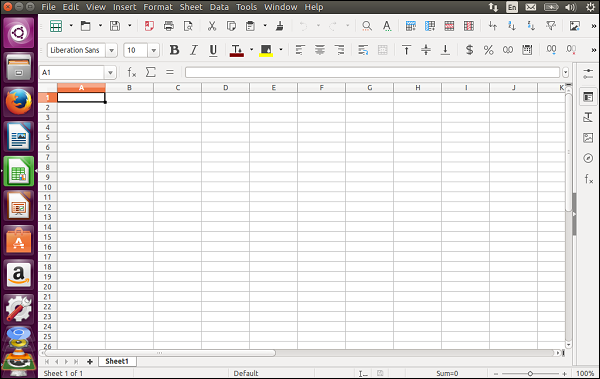
Task: Click the Print icon
Action: click(x=168, y=26)
